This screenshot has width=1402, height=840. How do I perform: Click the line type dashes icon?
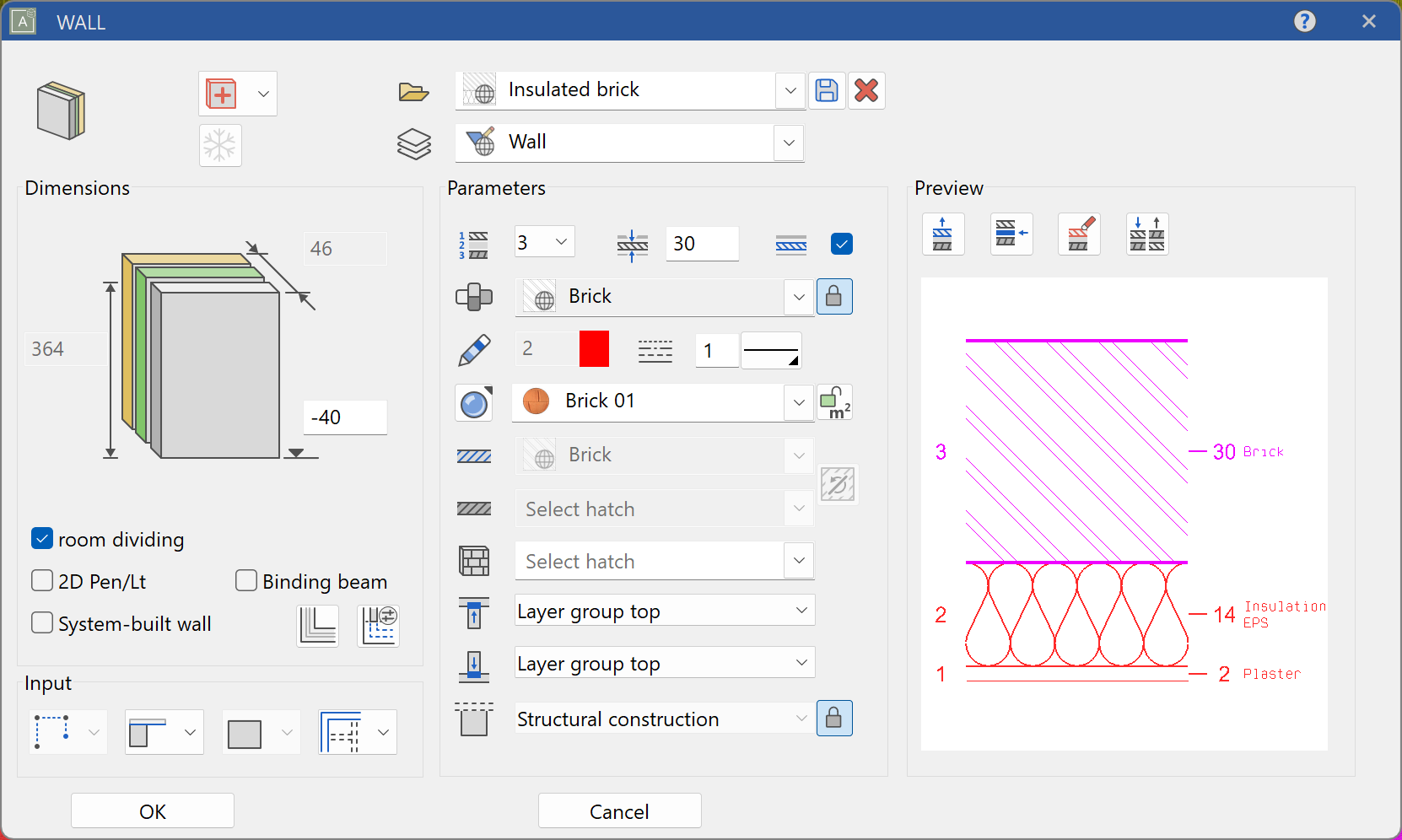[655, 350]
